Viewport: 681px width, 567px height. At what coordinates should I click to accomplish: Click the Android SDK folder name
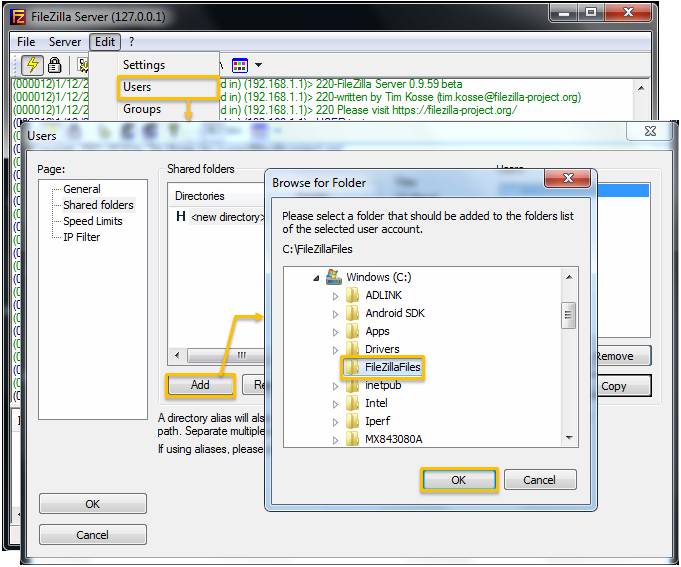click(395, 313)
